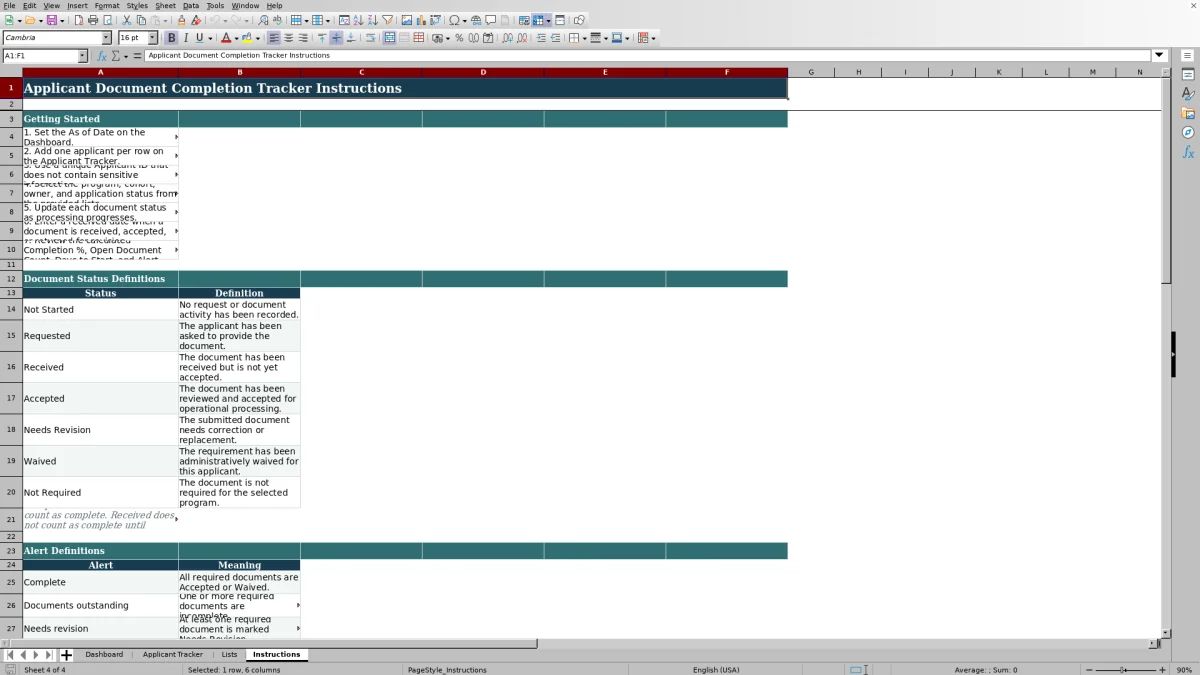Viewport: 1200px width, 675px height.
Task: Clone formatting with the paintbrush icon
Action: click(181, 20)
